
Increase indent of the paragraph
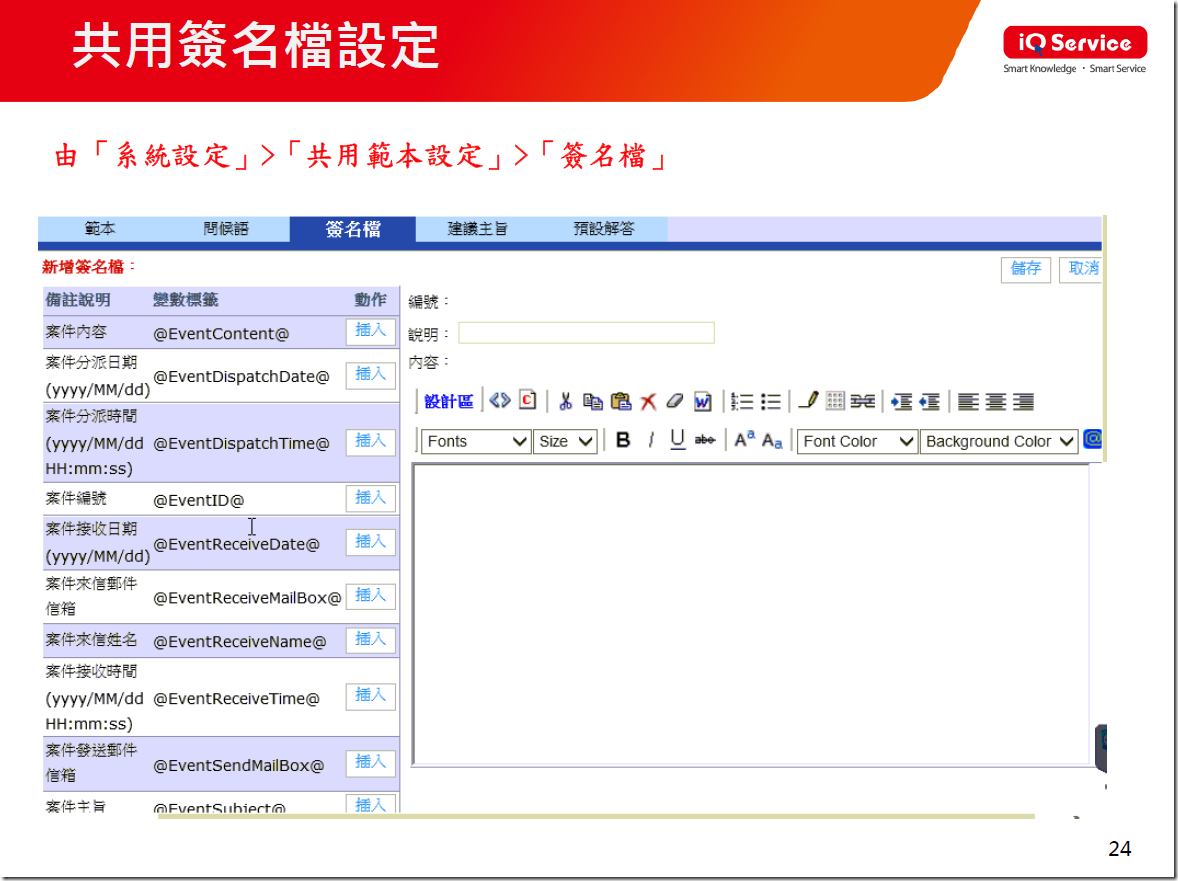point(902,402)
